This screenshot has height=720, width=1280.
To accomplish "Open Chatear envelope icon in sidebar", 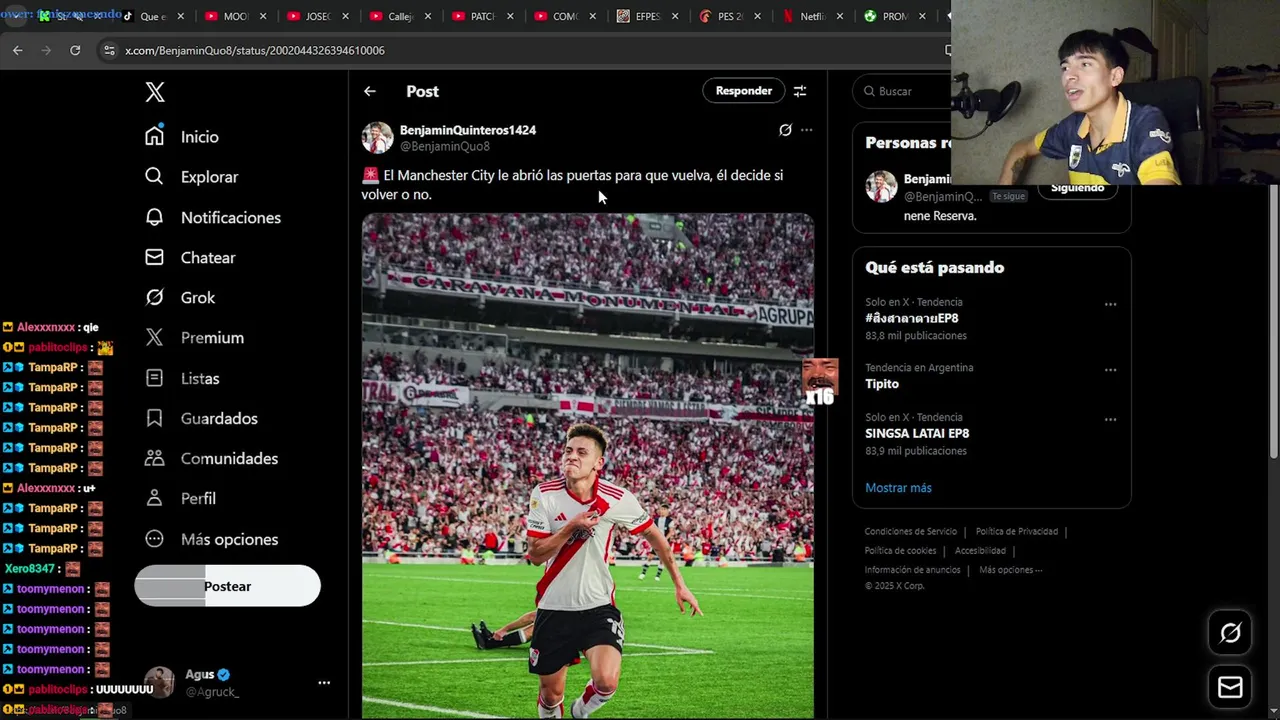I will click(x=154, y=257).
